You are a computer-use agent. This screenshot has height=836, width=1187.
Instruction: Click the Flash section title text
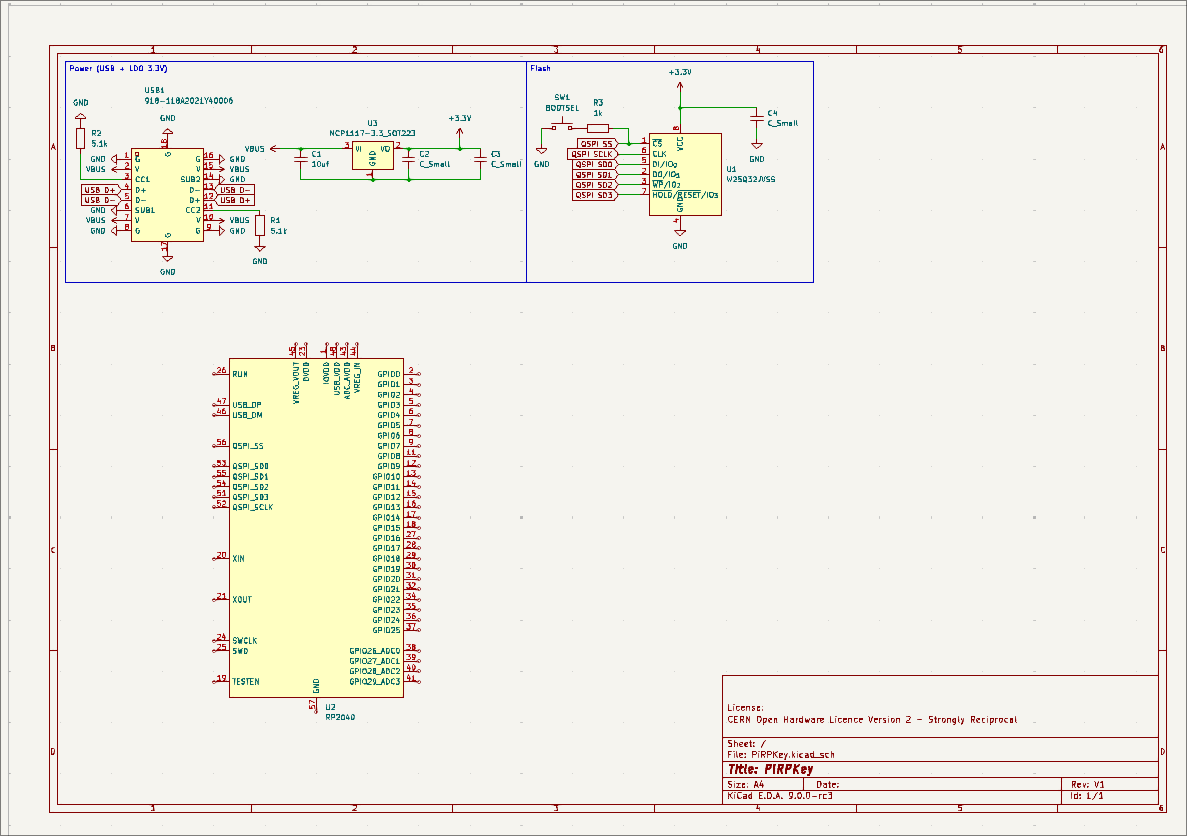[x=538, y=69]
